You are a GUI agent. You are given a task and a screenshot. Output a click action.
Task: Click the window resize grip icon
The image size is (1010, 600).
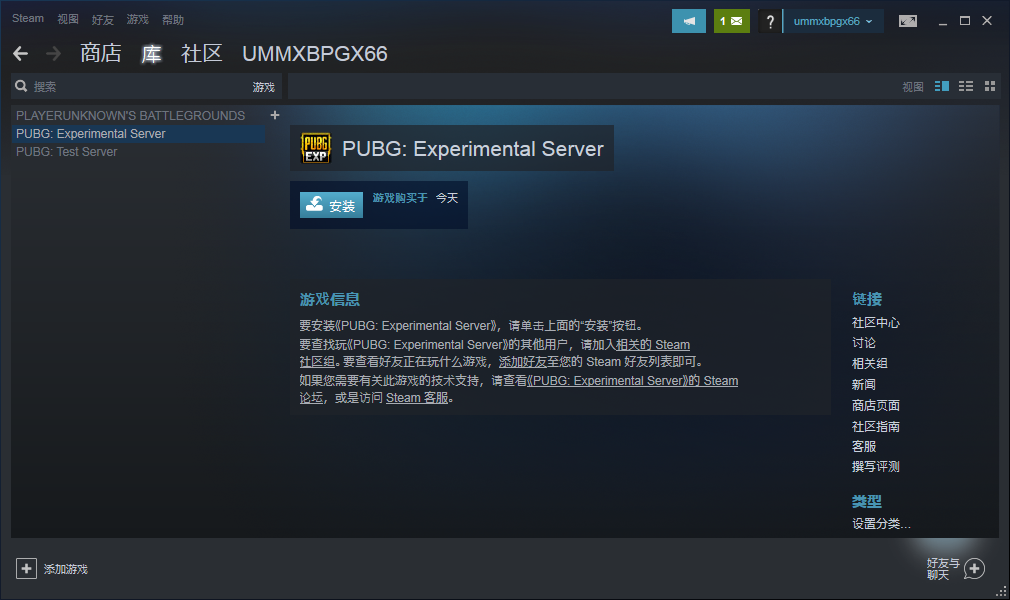(1001, 591)
